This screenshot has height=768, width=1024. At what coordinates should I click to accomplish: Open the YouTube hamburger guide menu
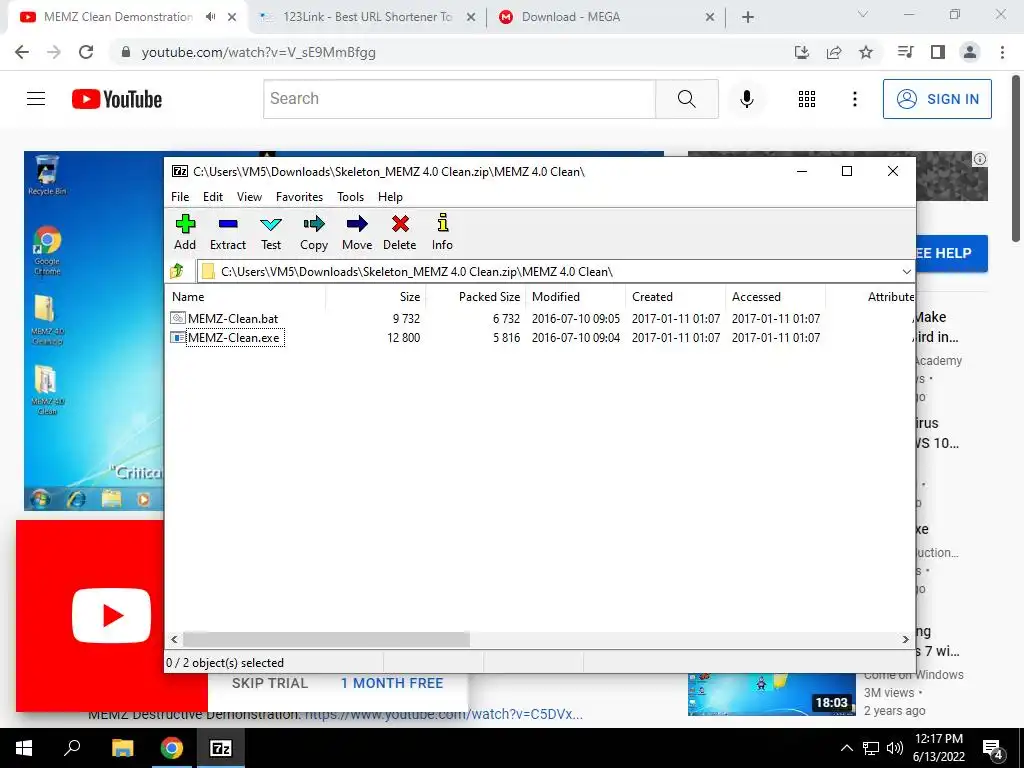(36, 99)
